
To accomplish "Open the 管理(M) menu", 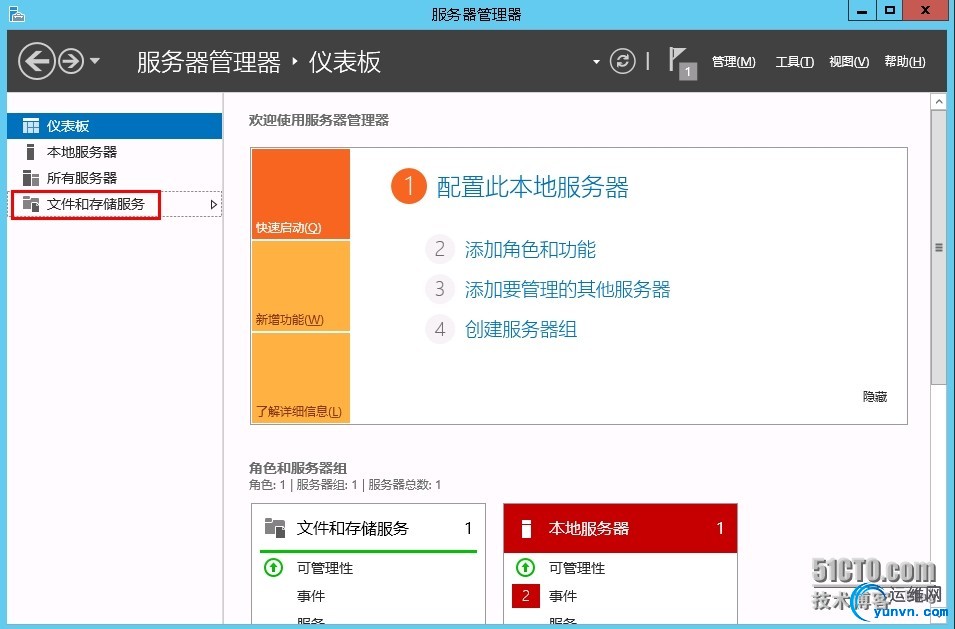I will (x=733, y=62).
